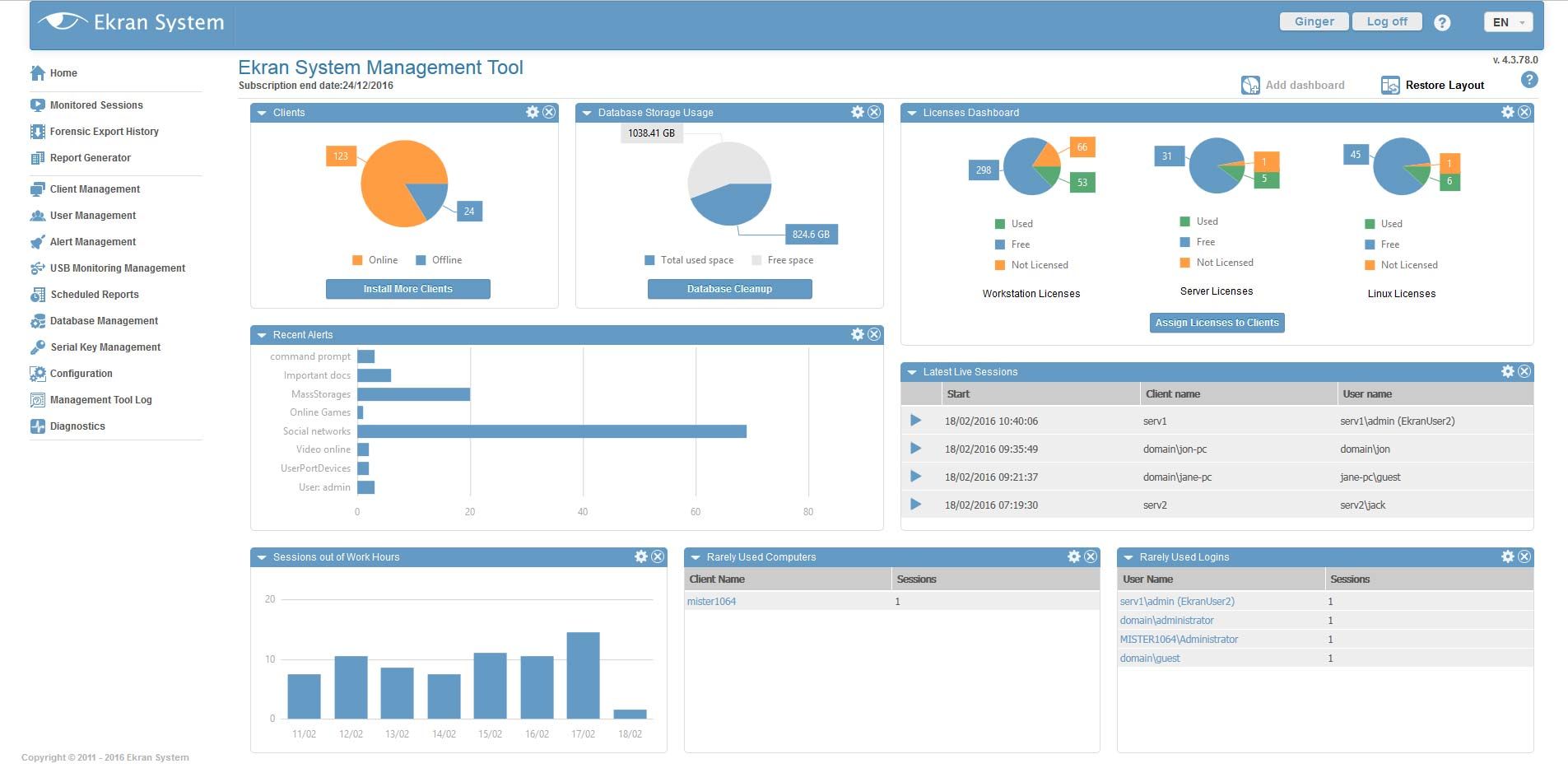
Task: Collapse the Licenses Dashboard widget
Action: click(x=912, y=113)
